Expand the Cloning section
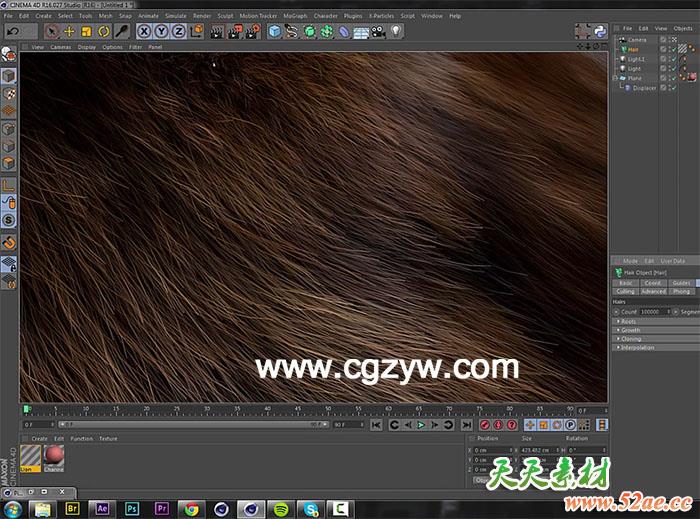 (631, 339)
